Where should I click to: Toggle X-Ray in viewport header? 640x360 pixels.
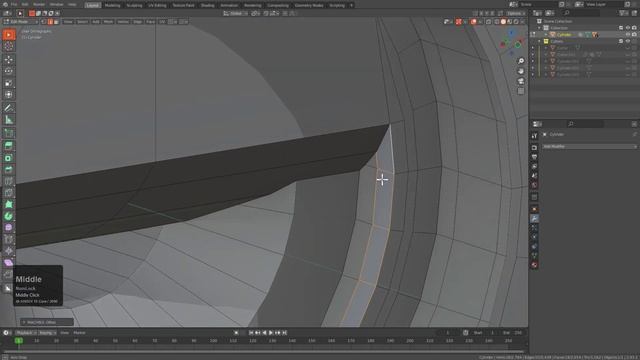click(x=488, y=22)
